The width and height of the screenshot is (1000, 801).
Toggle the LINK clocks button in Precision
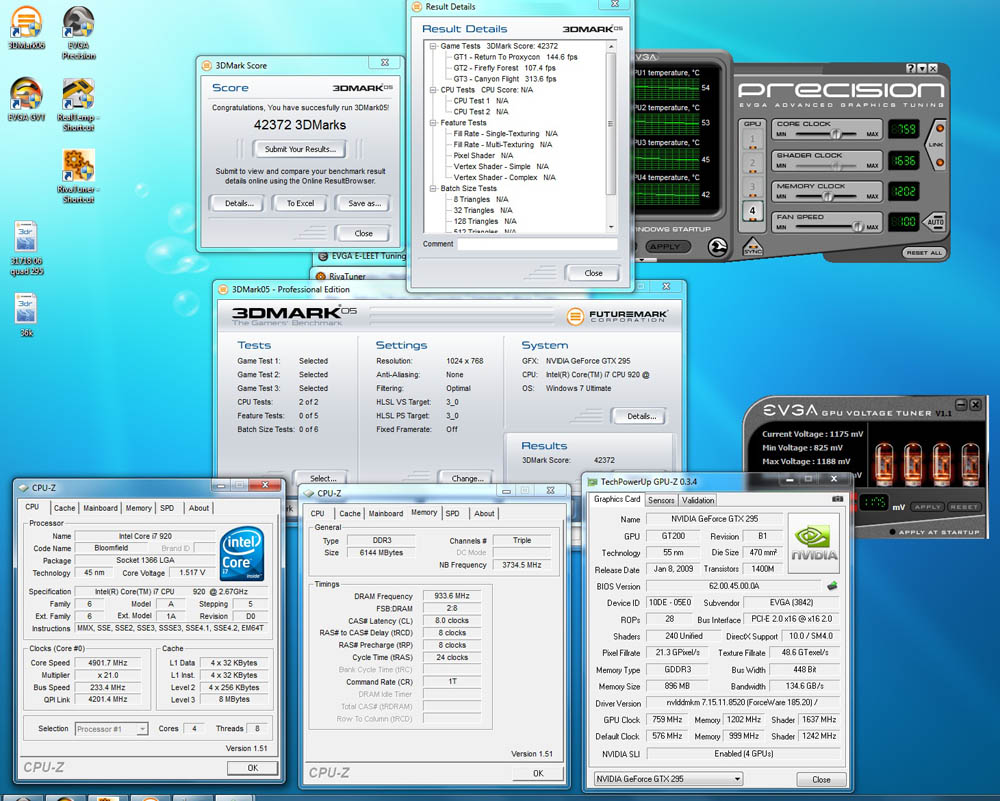coord(937,145)
